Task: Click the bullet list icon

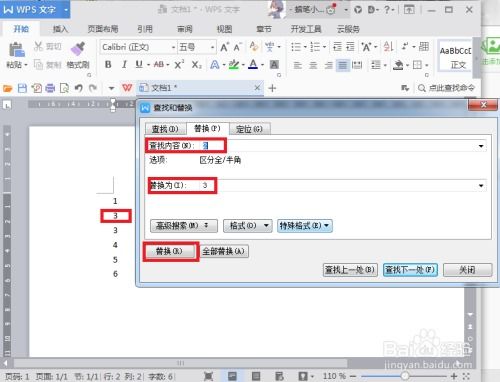Action: pyautogui.click(x=296, y=47)
